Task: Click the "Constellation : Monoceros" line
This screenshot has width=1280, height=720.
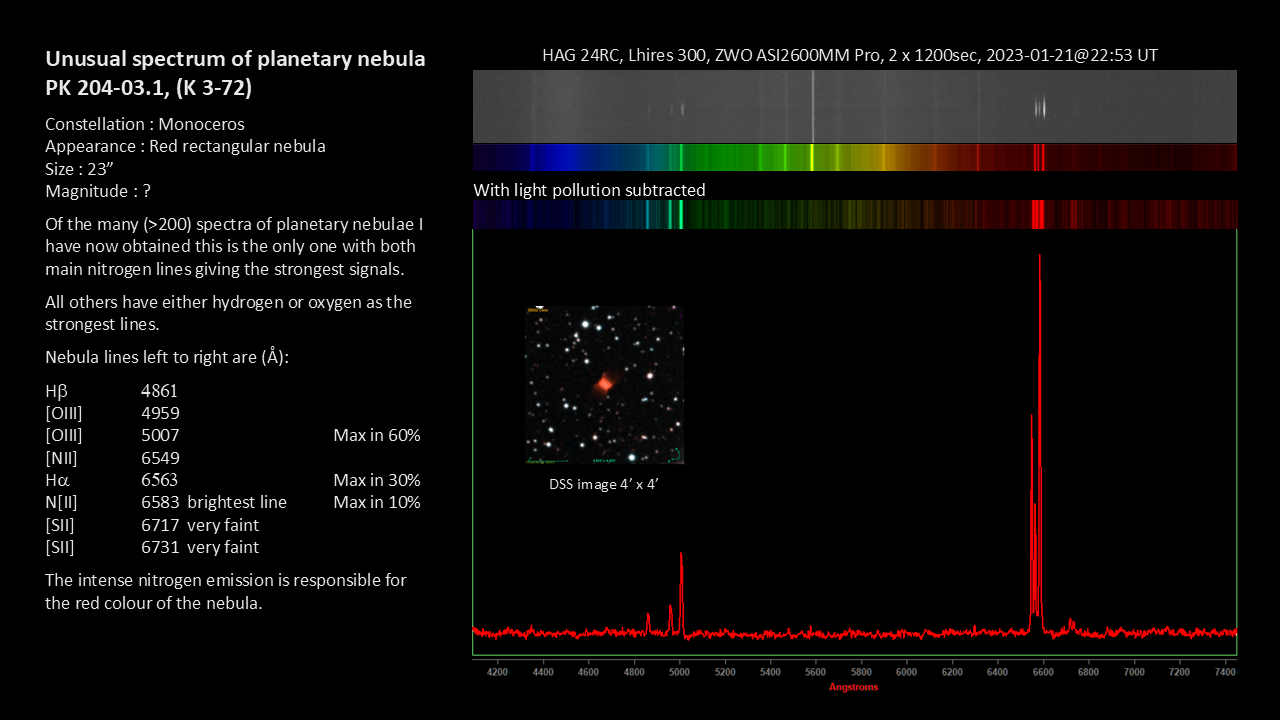Action: (145, 124)
